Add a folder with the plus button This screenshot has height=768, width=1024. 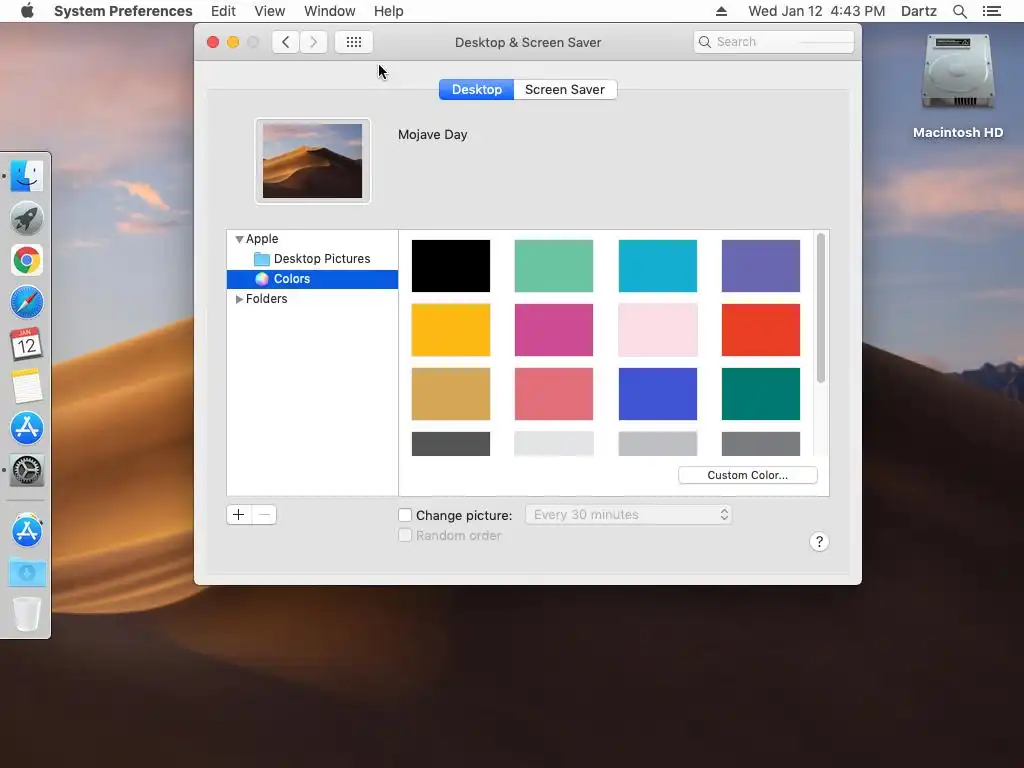239,515
